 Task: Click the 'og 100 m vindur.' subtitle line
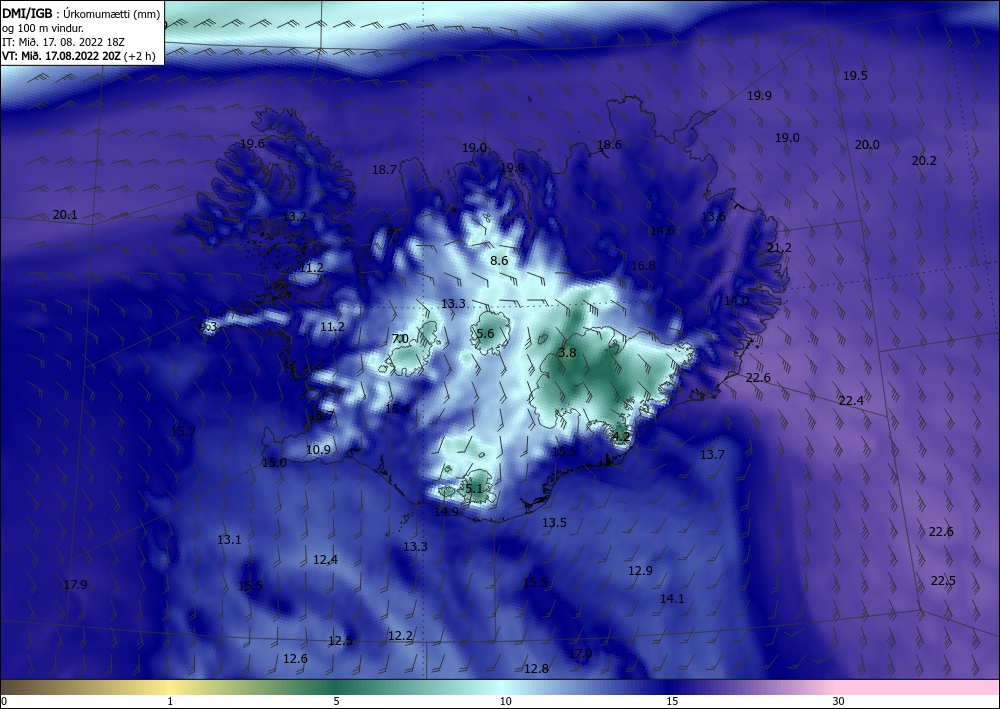43,28
